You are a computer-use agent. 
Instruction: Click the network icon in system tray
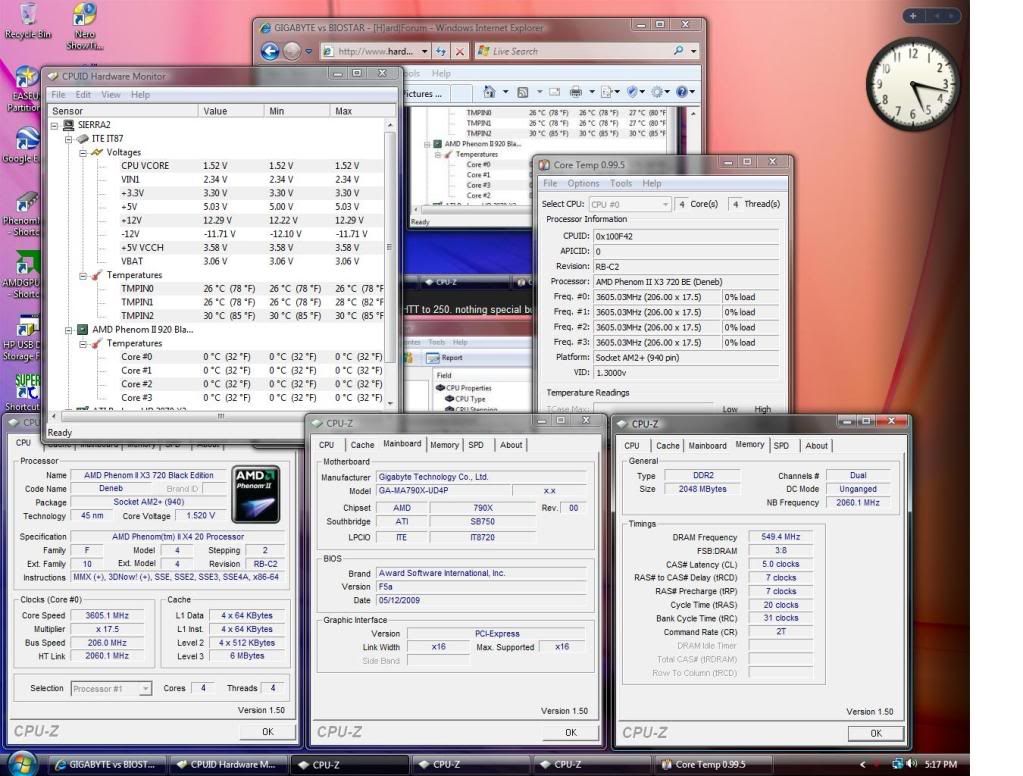point(898,764)
